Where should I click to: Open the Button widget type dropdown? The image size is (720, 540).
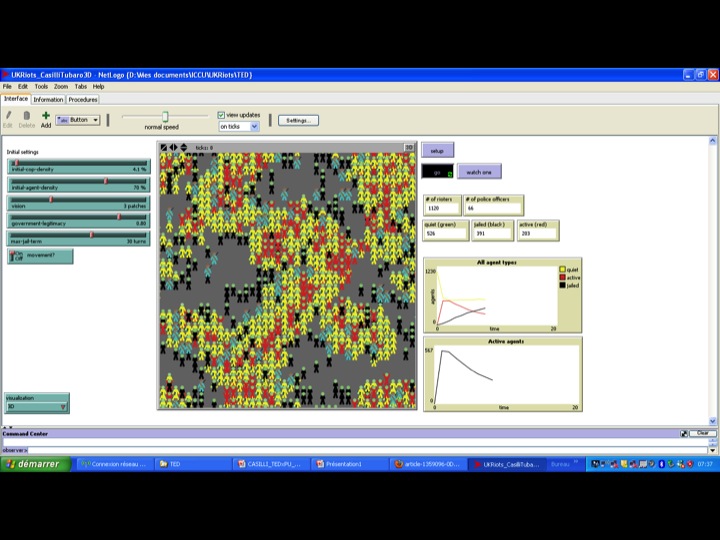pyautogui.click(x=78, y=120)
